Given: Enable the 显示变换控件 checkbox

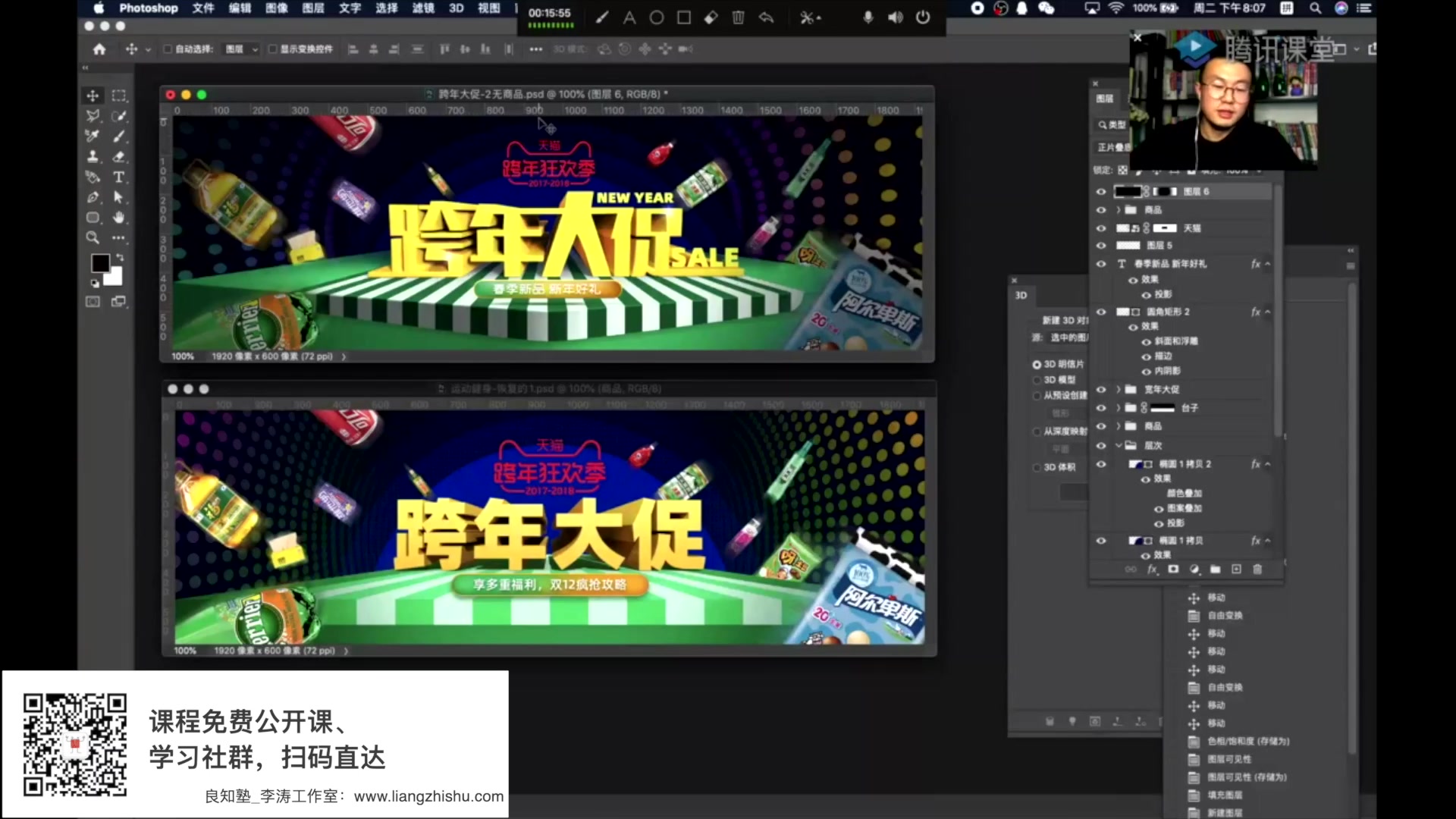Looking at the screenshot, I should (x=272, y=49).
